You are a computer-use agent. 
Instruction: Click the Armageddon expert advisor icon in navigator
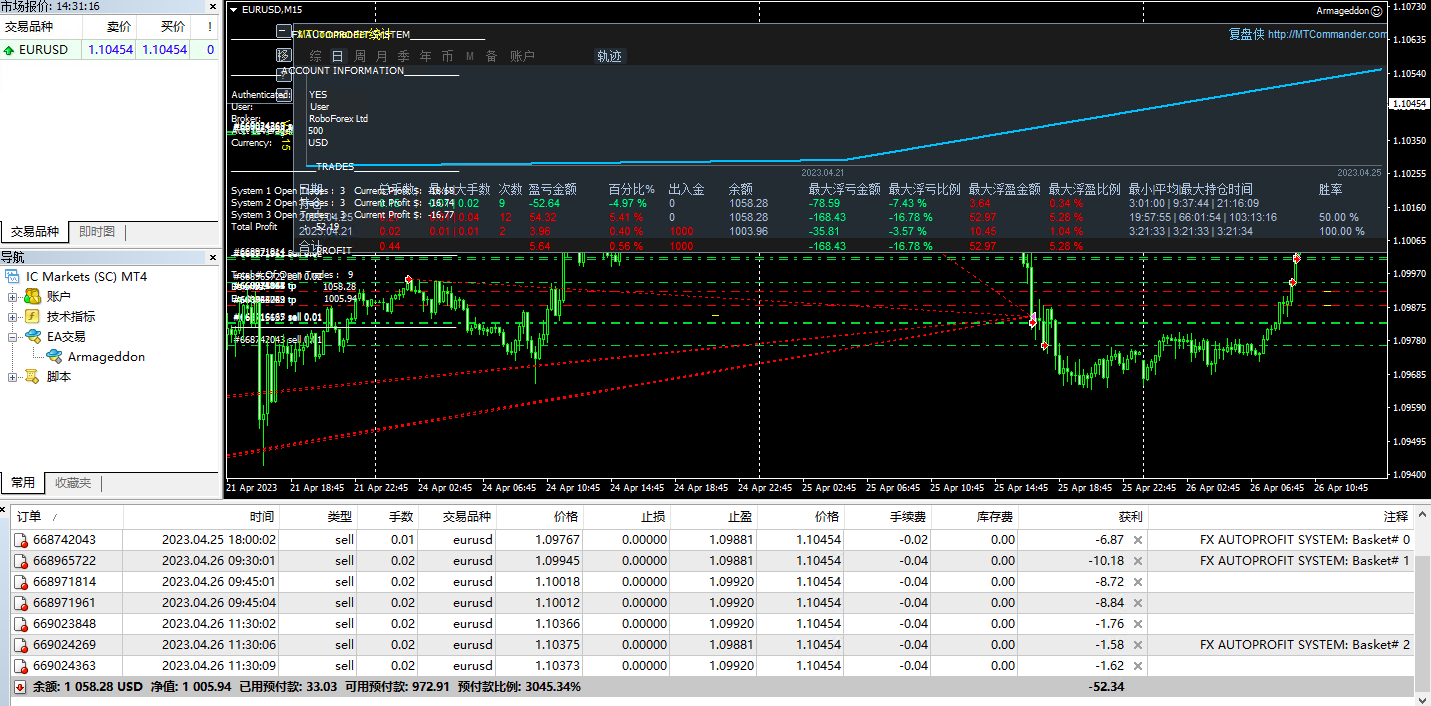coord(52,357)
